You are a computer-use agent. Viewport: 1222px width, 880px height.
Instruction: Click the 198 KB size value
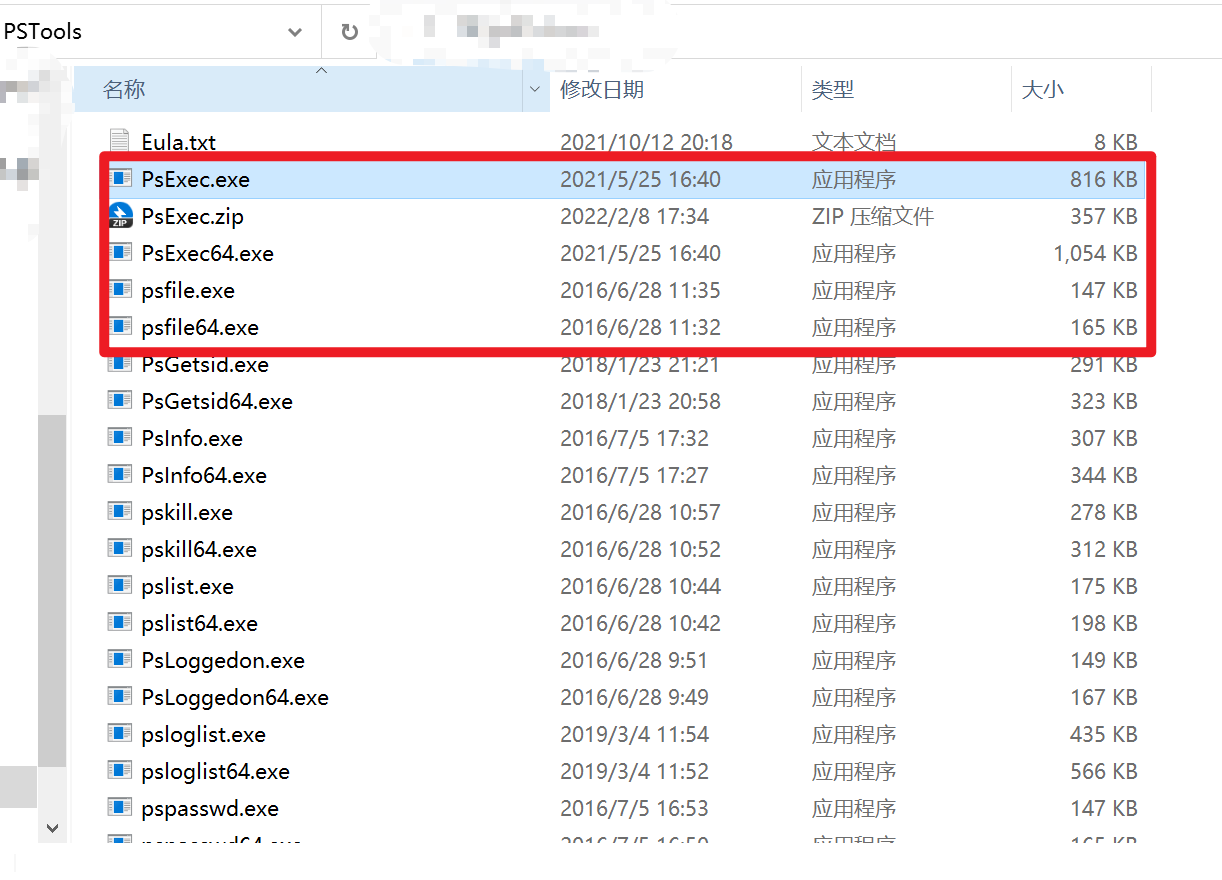(x=1104, y=623)
